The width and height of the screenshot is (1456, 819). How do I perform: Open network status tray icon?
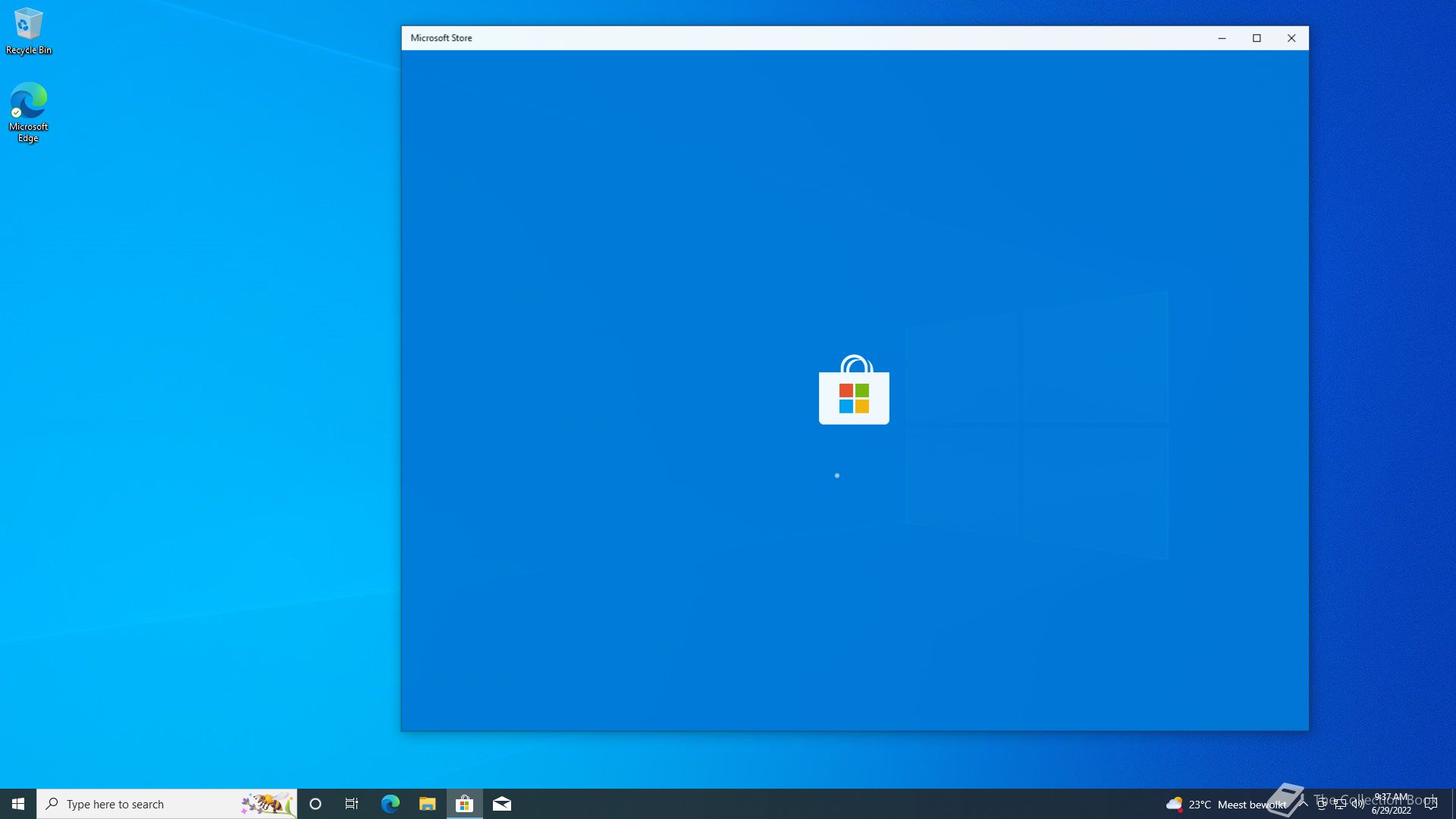click(1340, 804)
